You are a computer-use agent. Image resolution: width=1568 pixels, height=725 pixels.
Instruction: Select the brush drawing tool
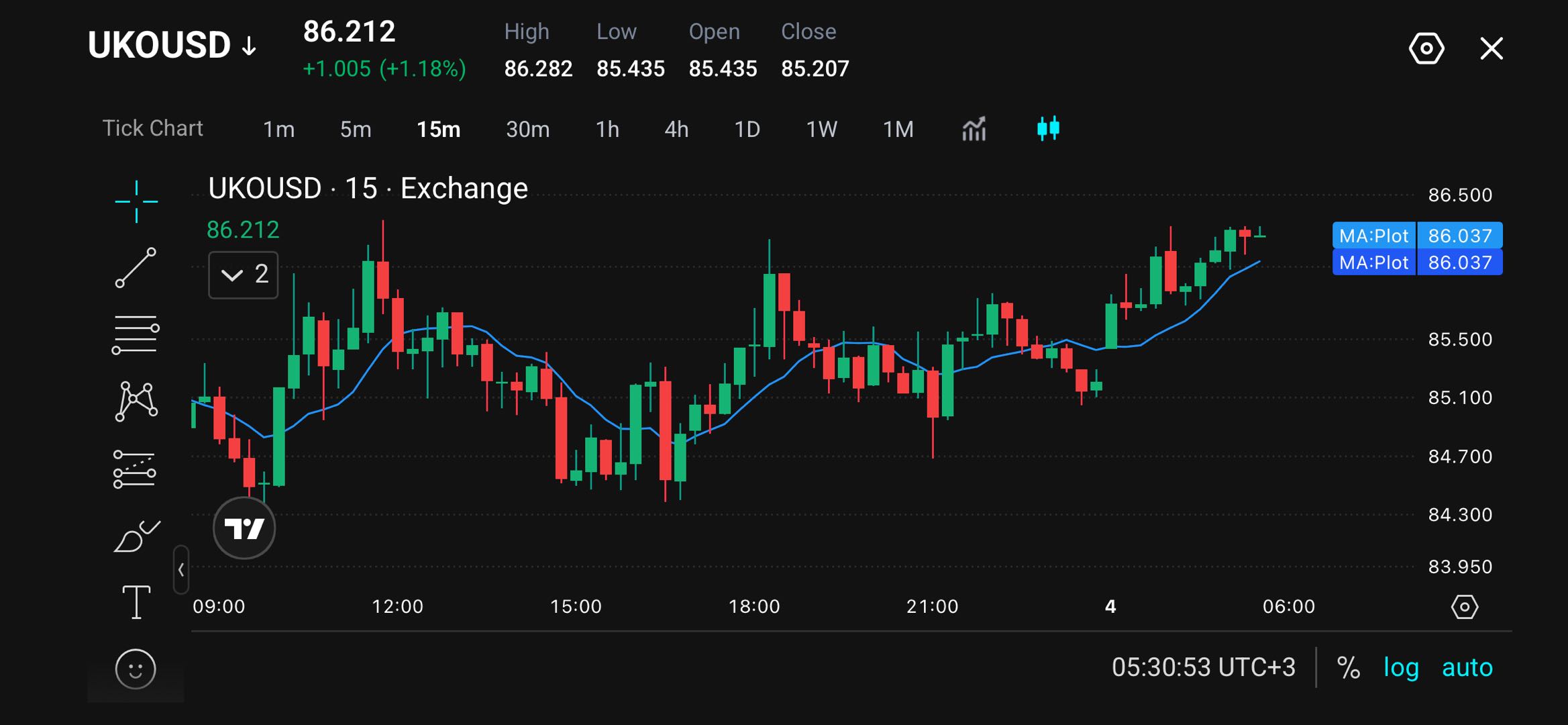pos(137,536)
